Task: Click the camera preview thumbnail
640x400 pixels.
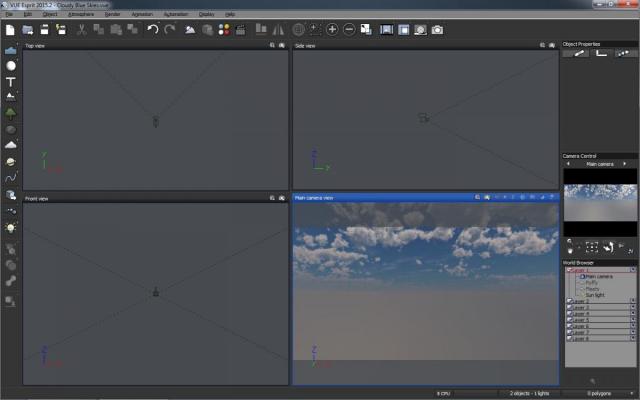Action: coord(599,202)
